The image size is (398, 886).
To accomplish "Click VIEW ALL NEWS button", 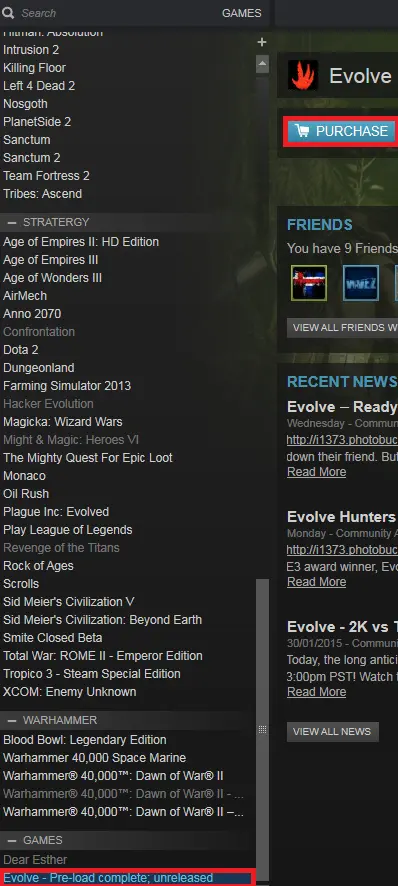I will point(332,731).
